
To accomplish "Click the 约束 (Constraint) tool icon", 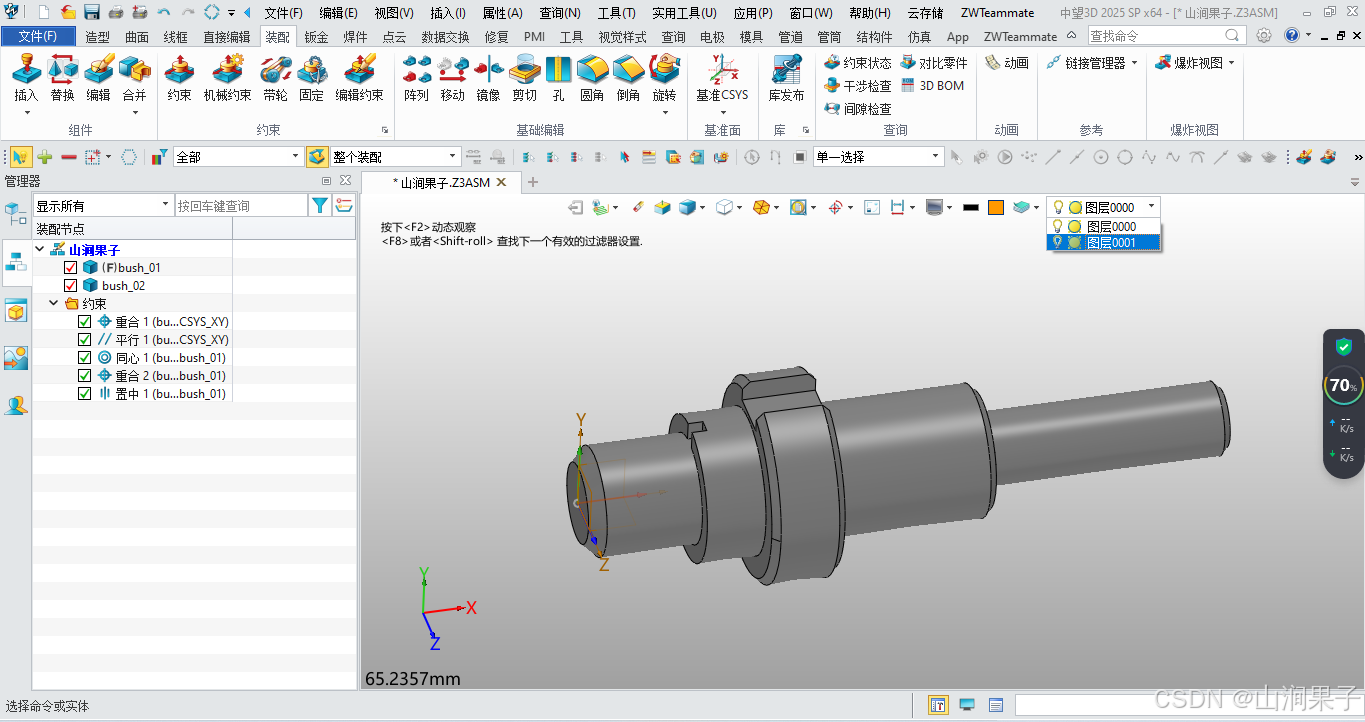I will pyautogui.click(x=179, y=70).
